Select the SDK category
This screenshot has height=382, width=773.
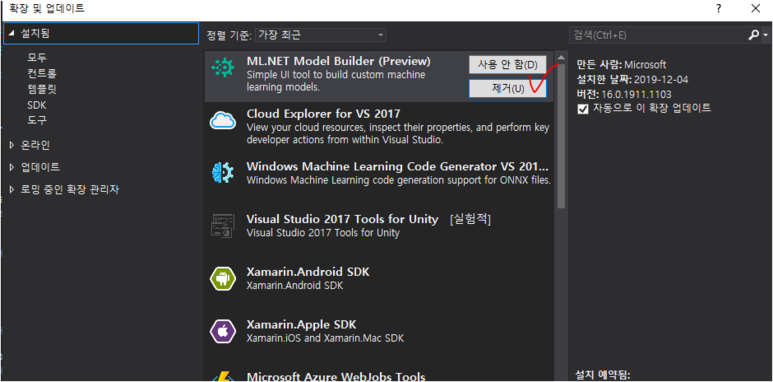click(x=37, y=105)
